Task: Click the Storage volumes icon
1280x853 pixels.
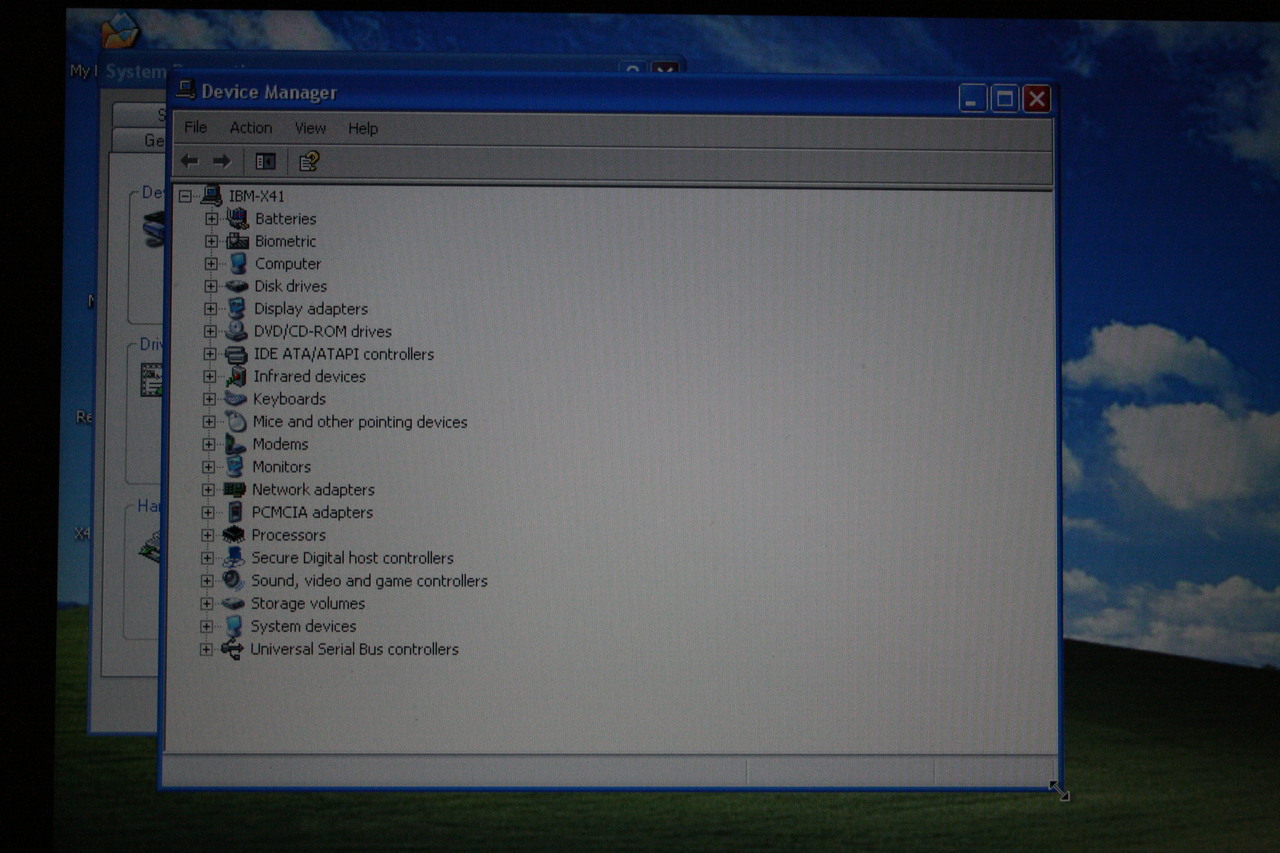Action: pyautogui.click(x=233, y=604)
